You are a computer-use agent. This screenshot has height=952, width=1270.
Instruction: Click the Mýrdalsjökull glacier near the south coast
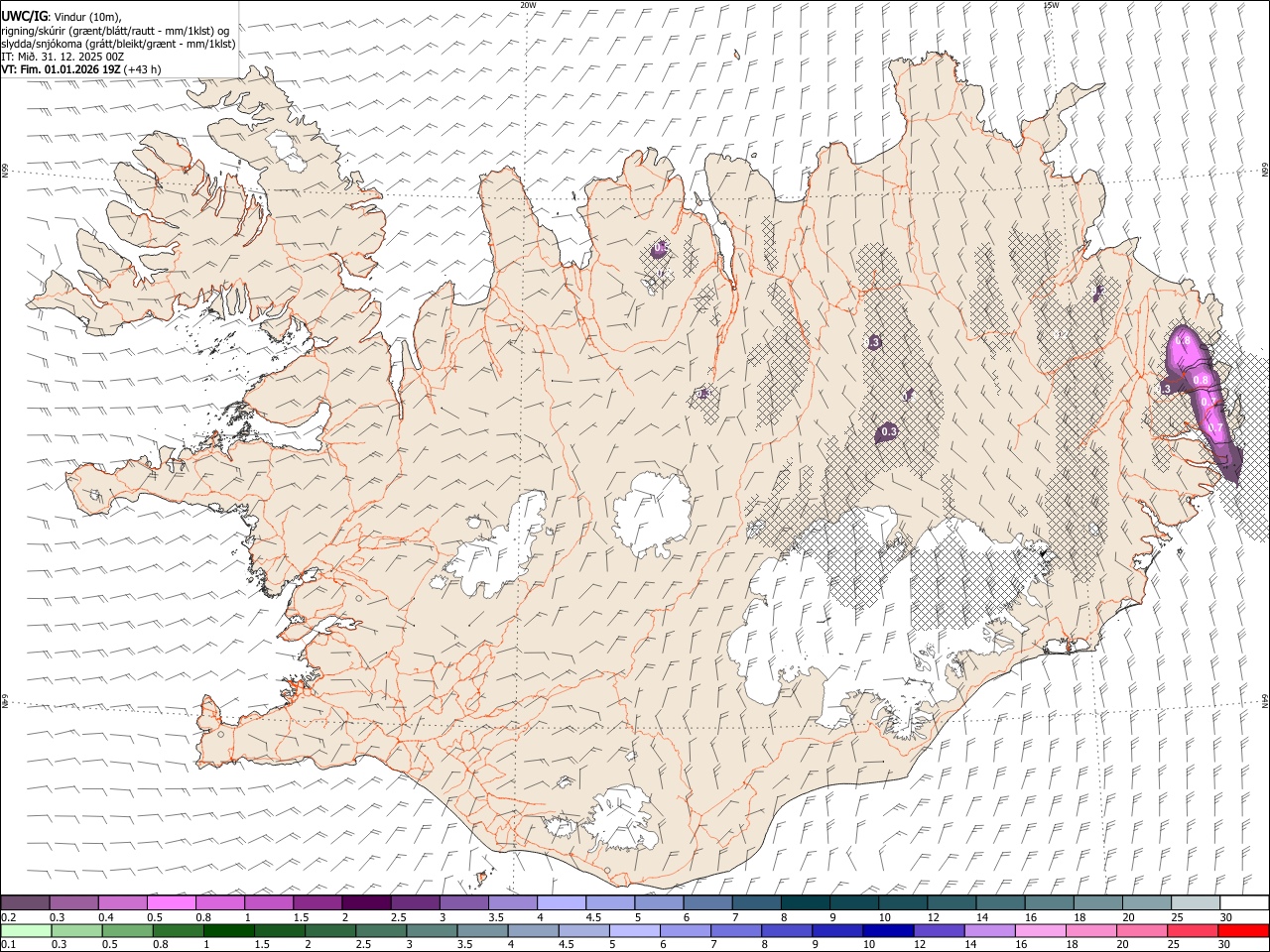pos(620,818)
